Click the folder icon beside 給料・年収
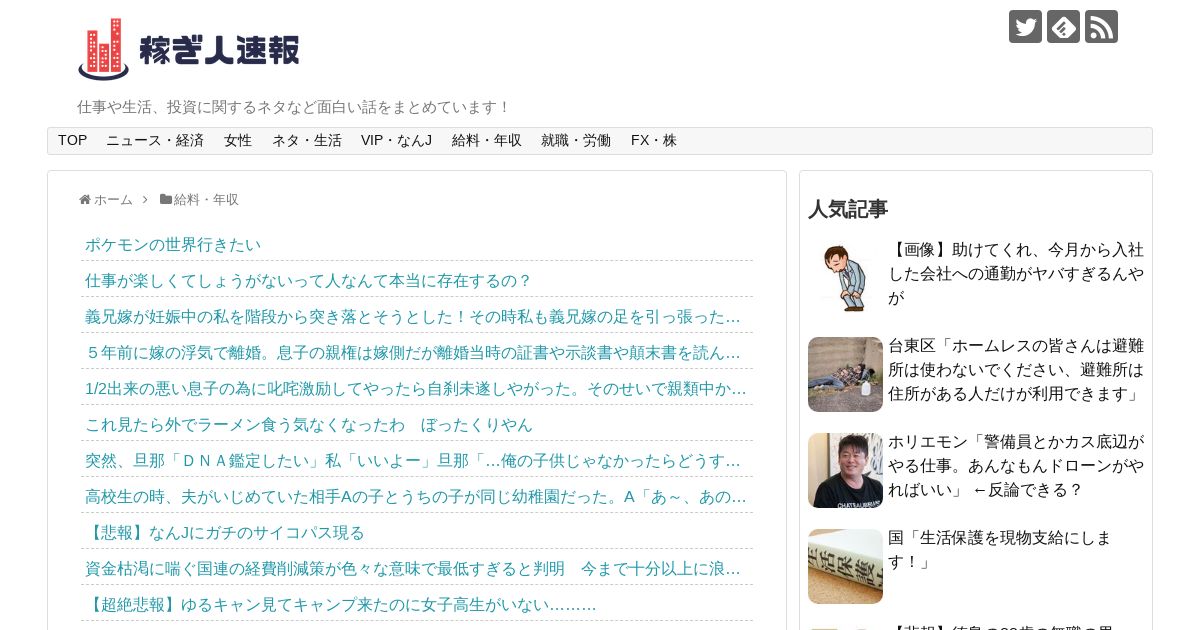 click(166, 200)
